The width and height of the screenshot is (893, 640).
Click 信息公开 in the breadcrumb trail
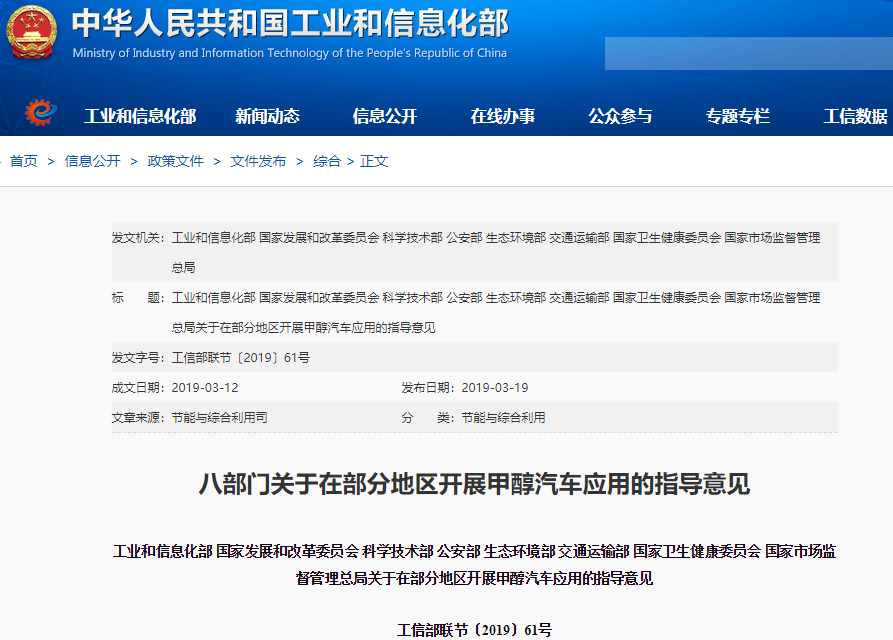pyautogui.click(x=91, y=160)
